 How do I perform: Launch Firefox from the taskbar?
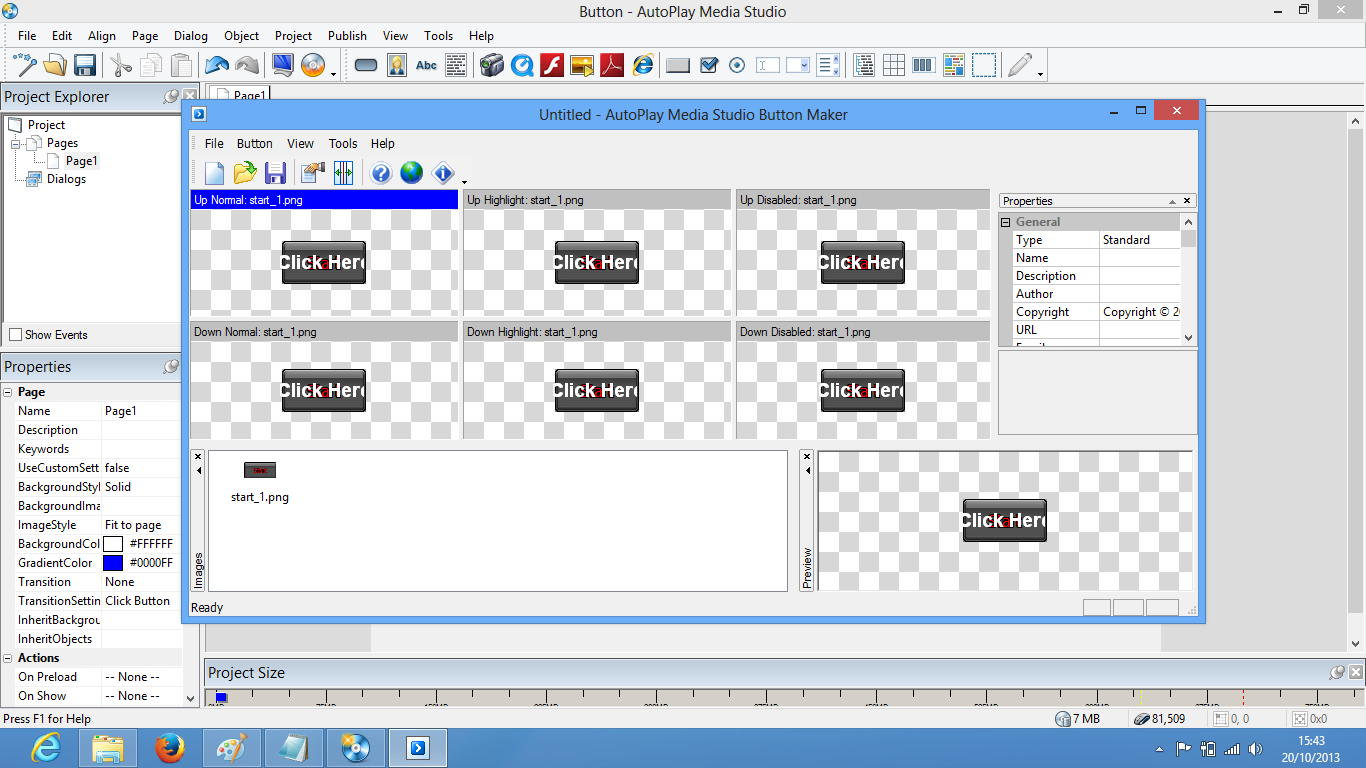click(x=170, y=748)
